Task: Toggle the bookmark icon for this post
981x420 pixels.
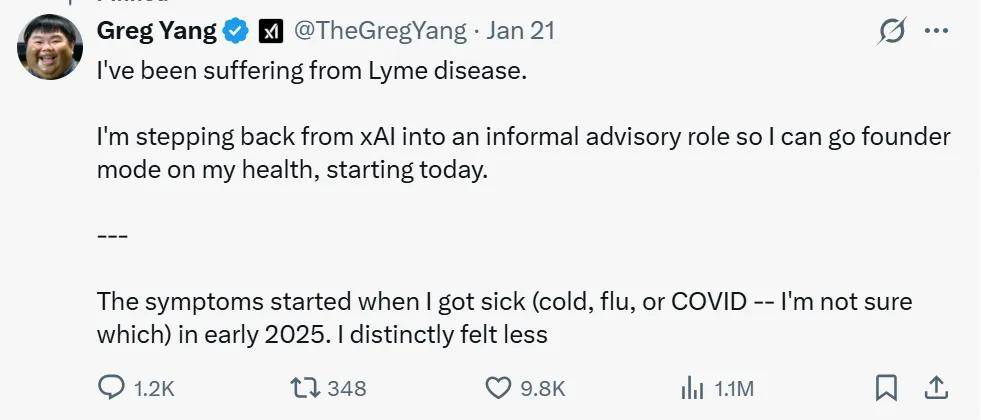Action: pyautogui.click(x=886, y=388)
